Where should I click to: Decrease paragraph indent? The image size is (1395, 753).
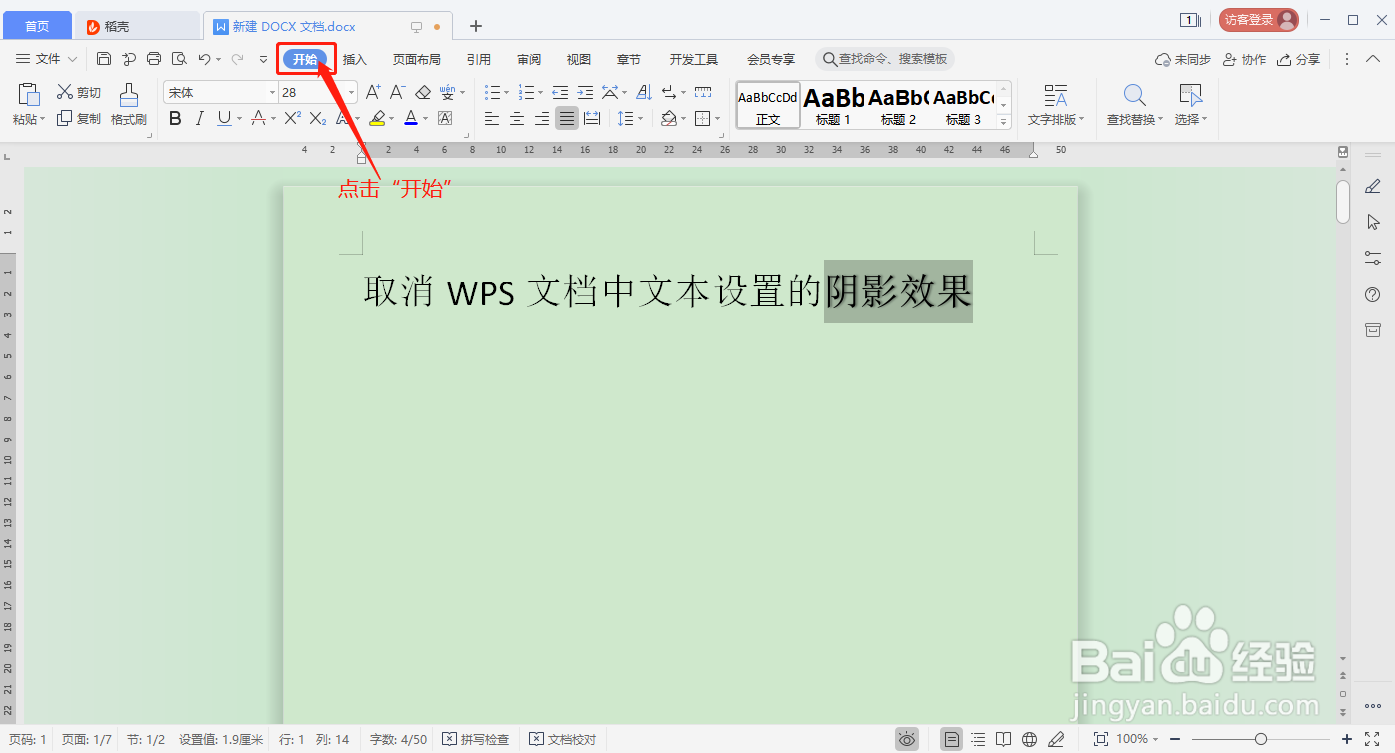pos(560,92)
